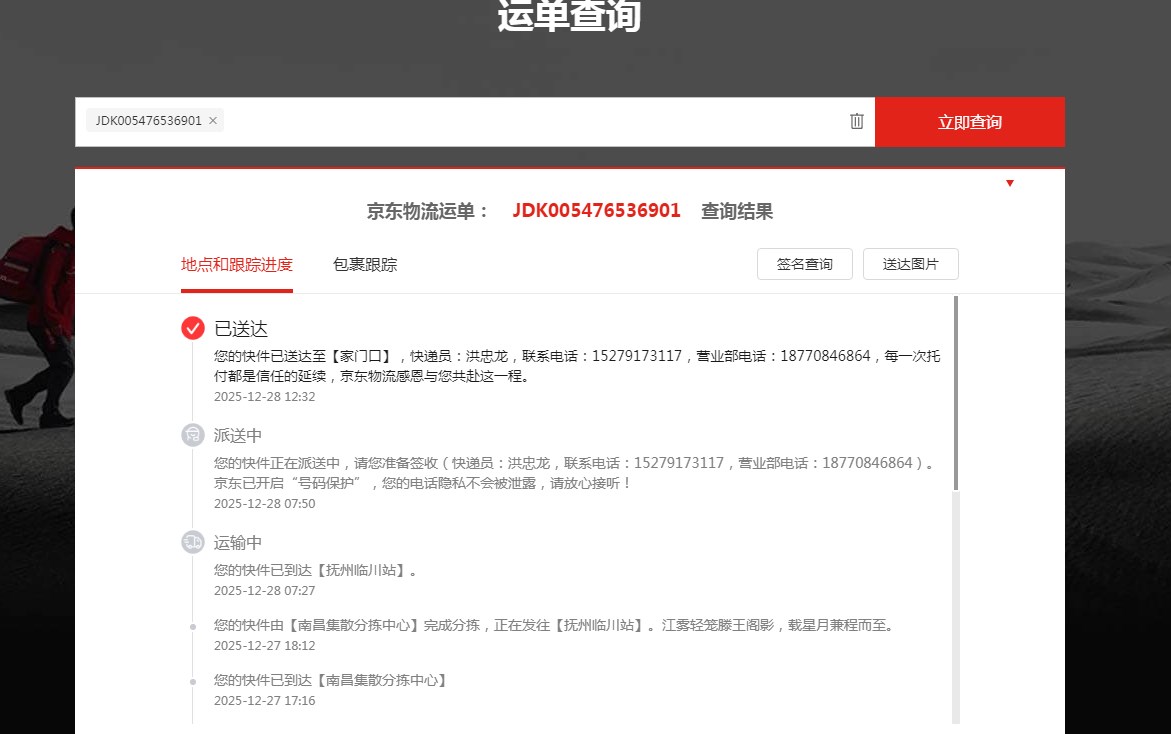
Task: Open 签名查询 signature lookup
Action: click(x=804, y=264)
